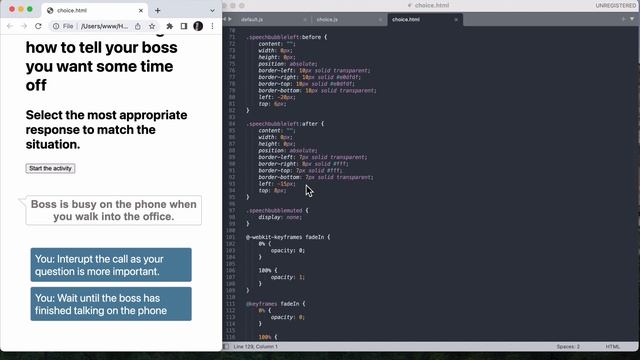This screenshot has height=360, width=640.
Task: Click .speechbubblemuted selector line
Action: point(278,211)
